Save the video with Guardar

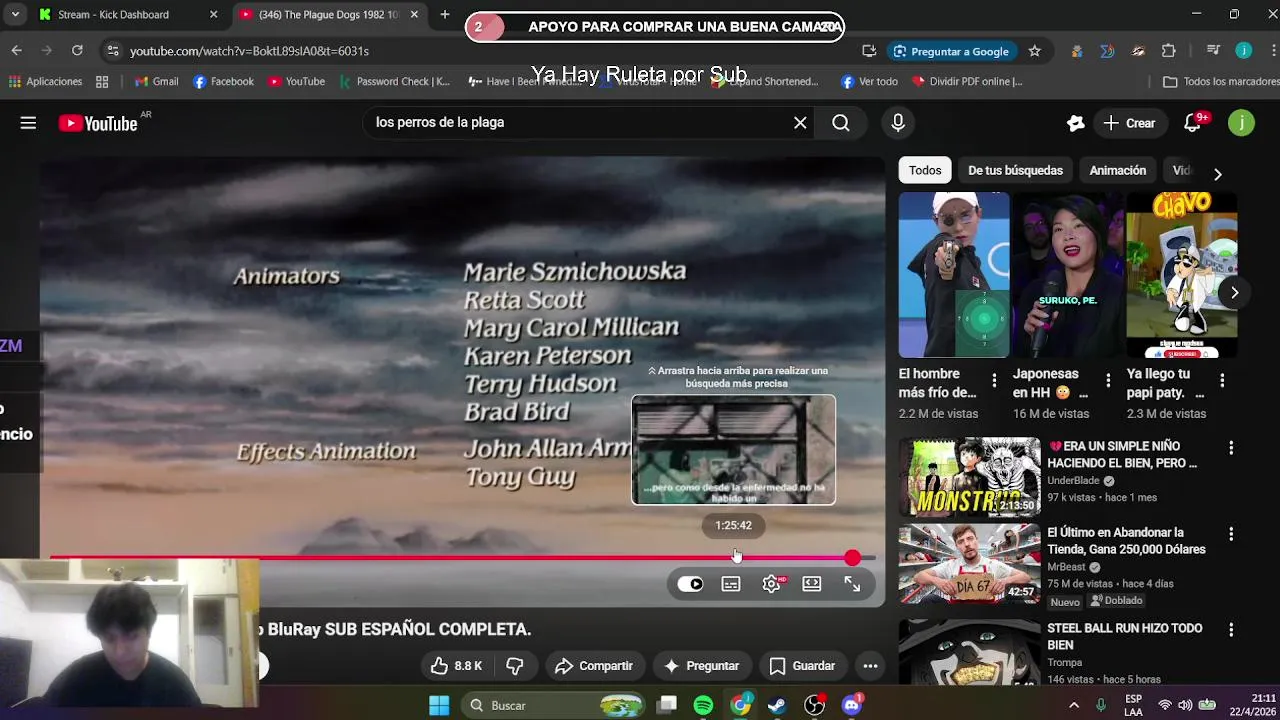point(802,666)
